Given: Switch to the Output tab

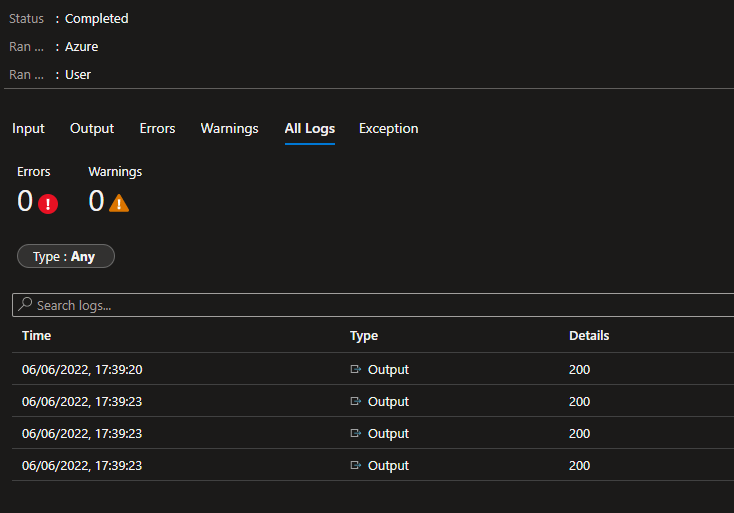Looking at the screenshot, I should (x=92, y=129).
